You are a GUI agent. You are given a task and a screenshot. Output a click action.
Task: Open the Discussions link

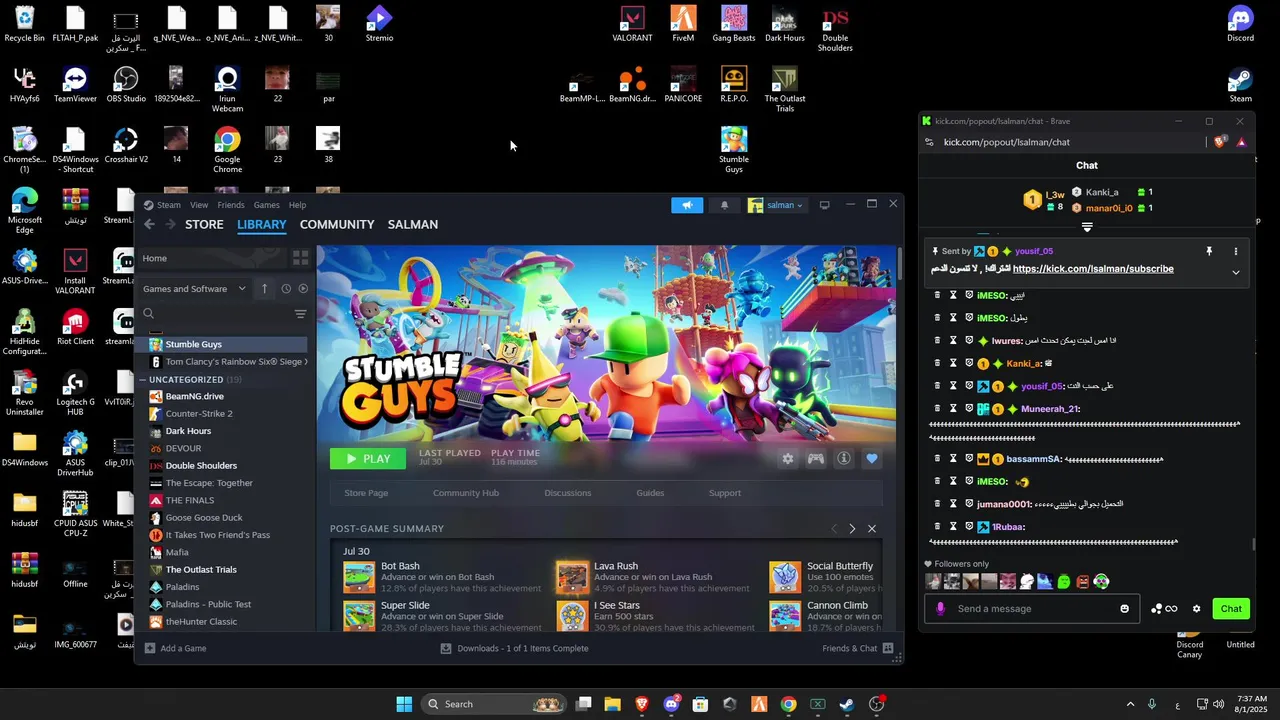coord(568,493)
